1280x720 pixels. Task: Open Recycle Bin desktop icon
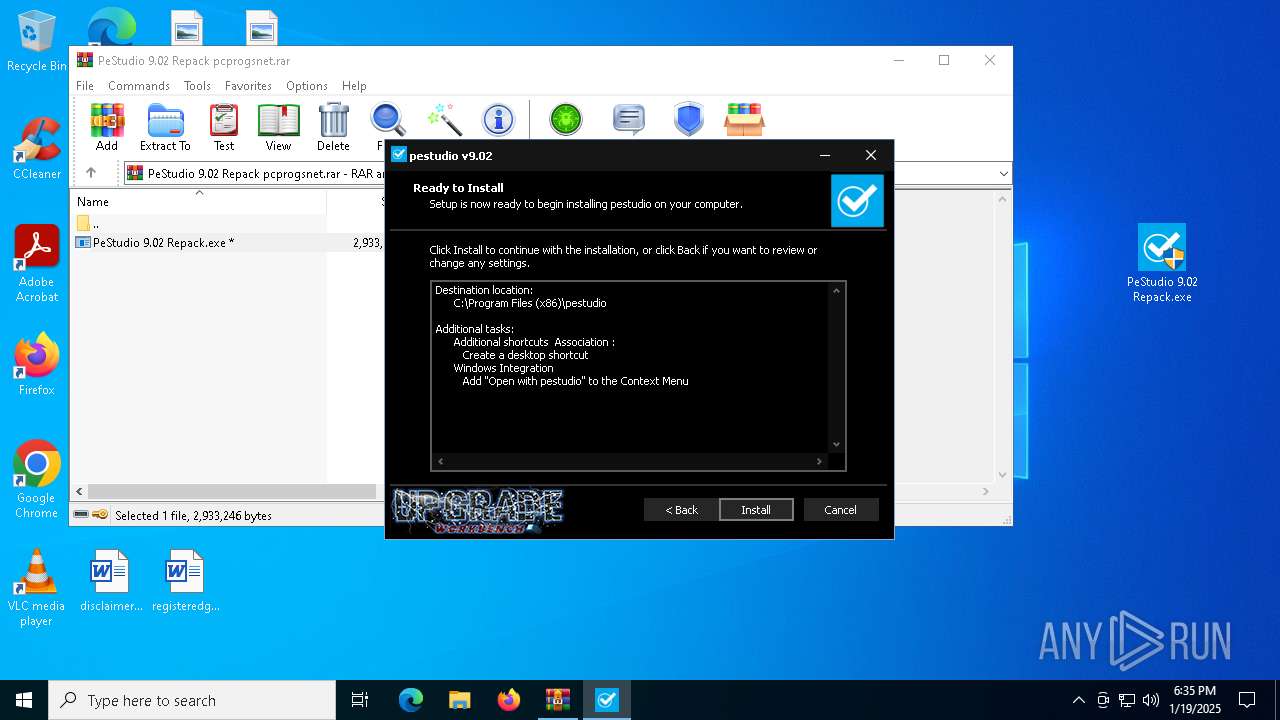point(36,41)
